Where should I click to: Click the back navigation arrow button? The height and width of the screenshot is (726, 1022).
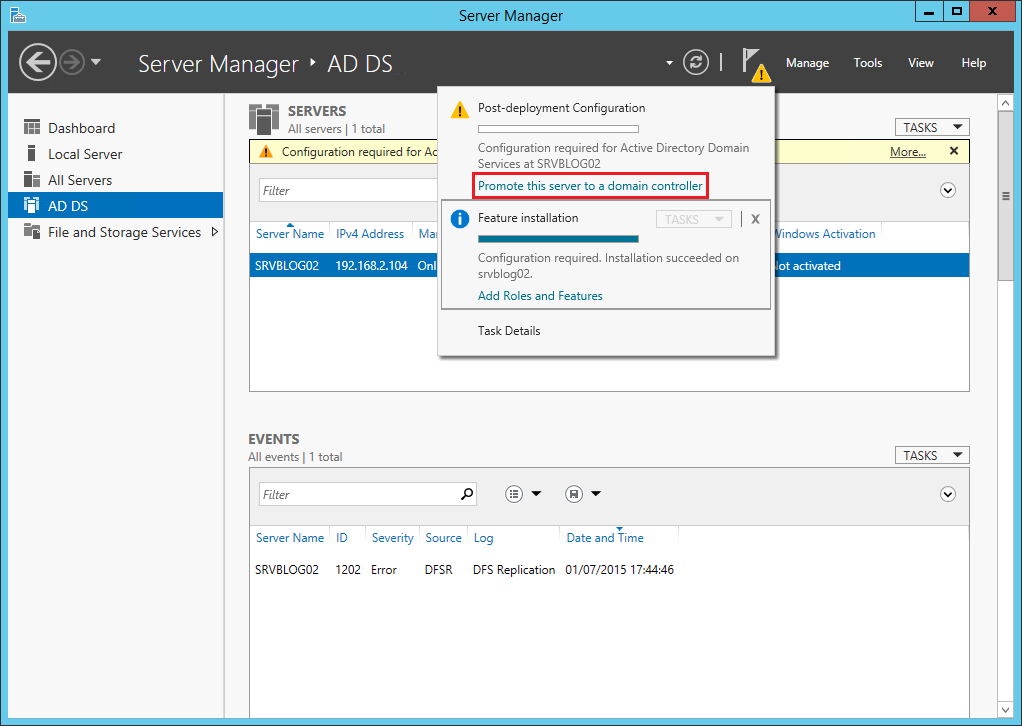click(x=38, y=63)
